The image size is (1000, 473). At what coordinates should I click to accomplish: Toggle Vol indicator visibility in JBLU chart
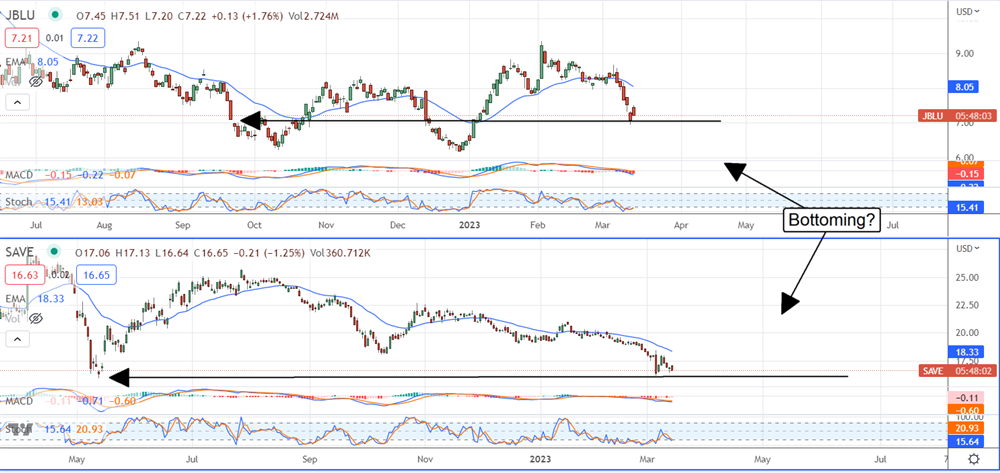click(x=35, y=80)
